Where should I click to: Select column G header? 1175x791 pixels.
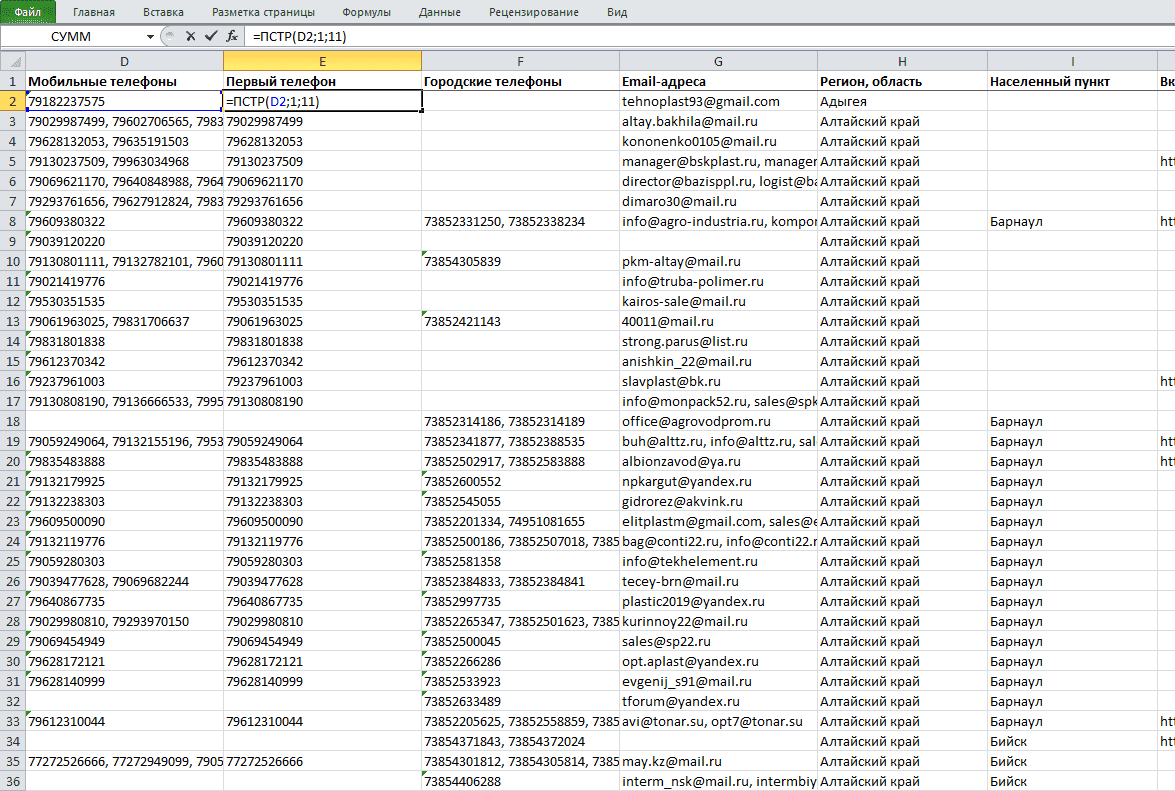tap(718, 61)
